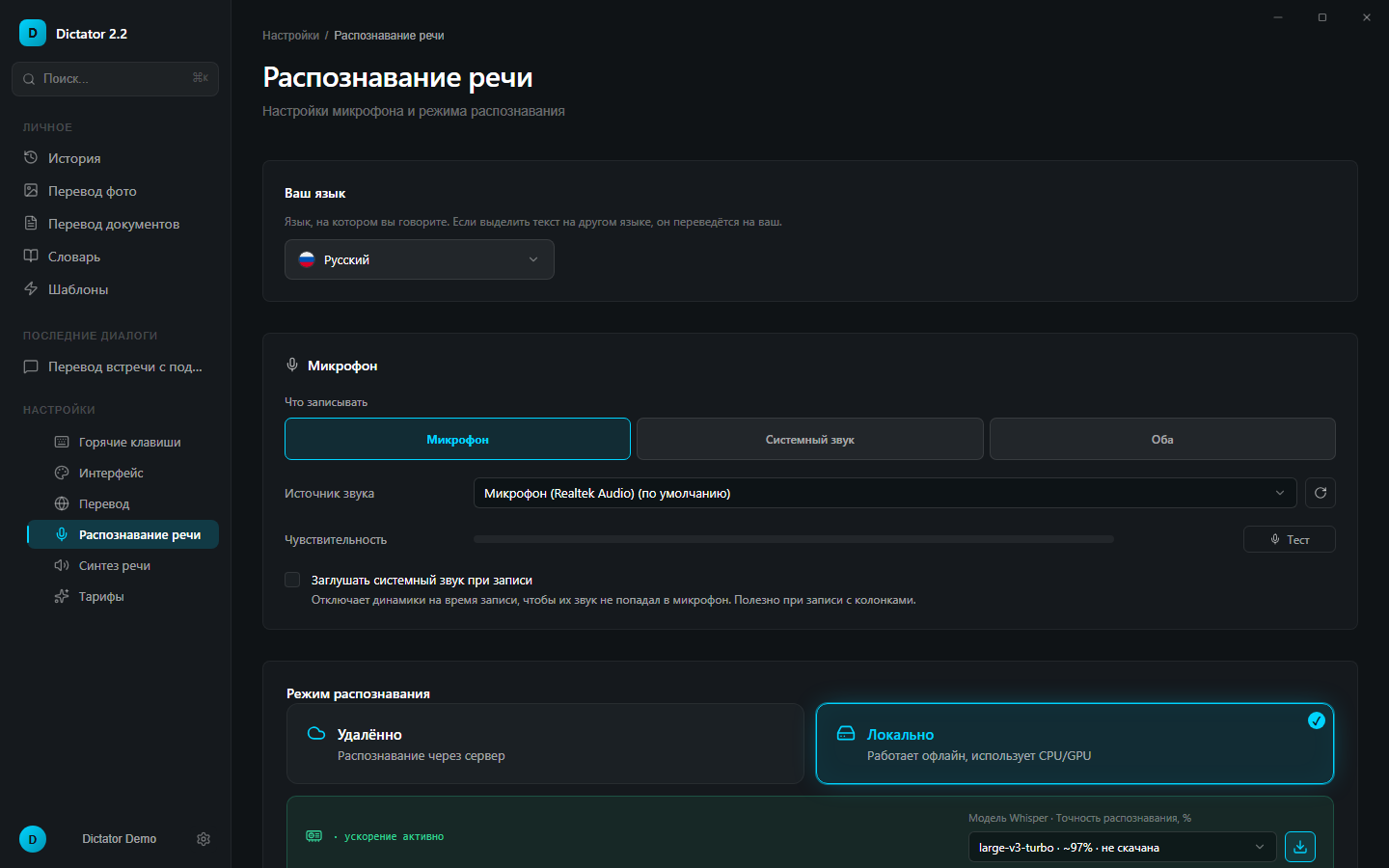Go to Тарифы settings

123,596
